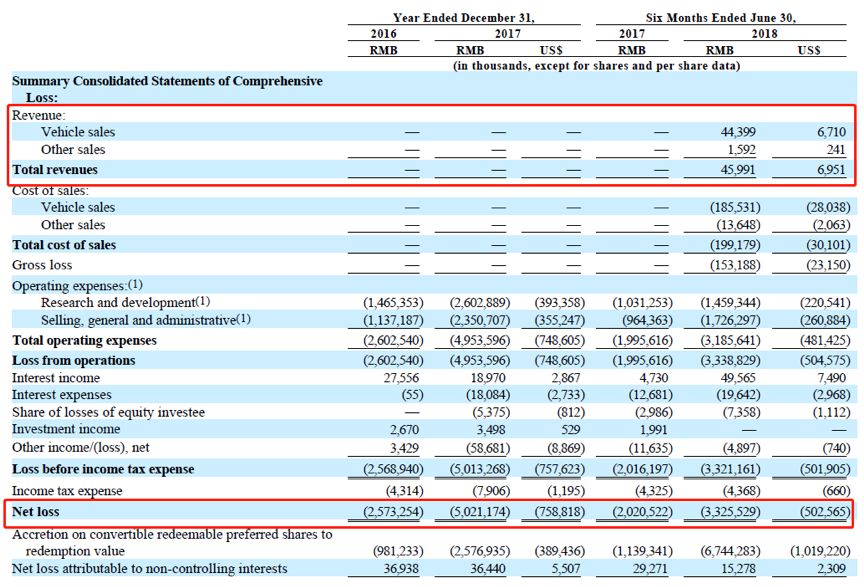The image size is (864, 587).
Task: Click other sales revenue value 241
Action: [836, 150]
